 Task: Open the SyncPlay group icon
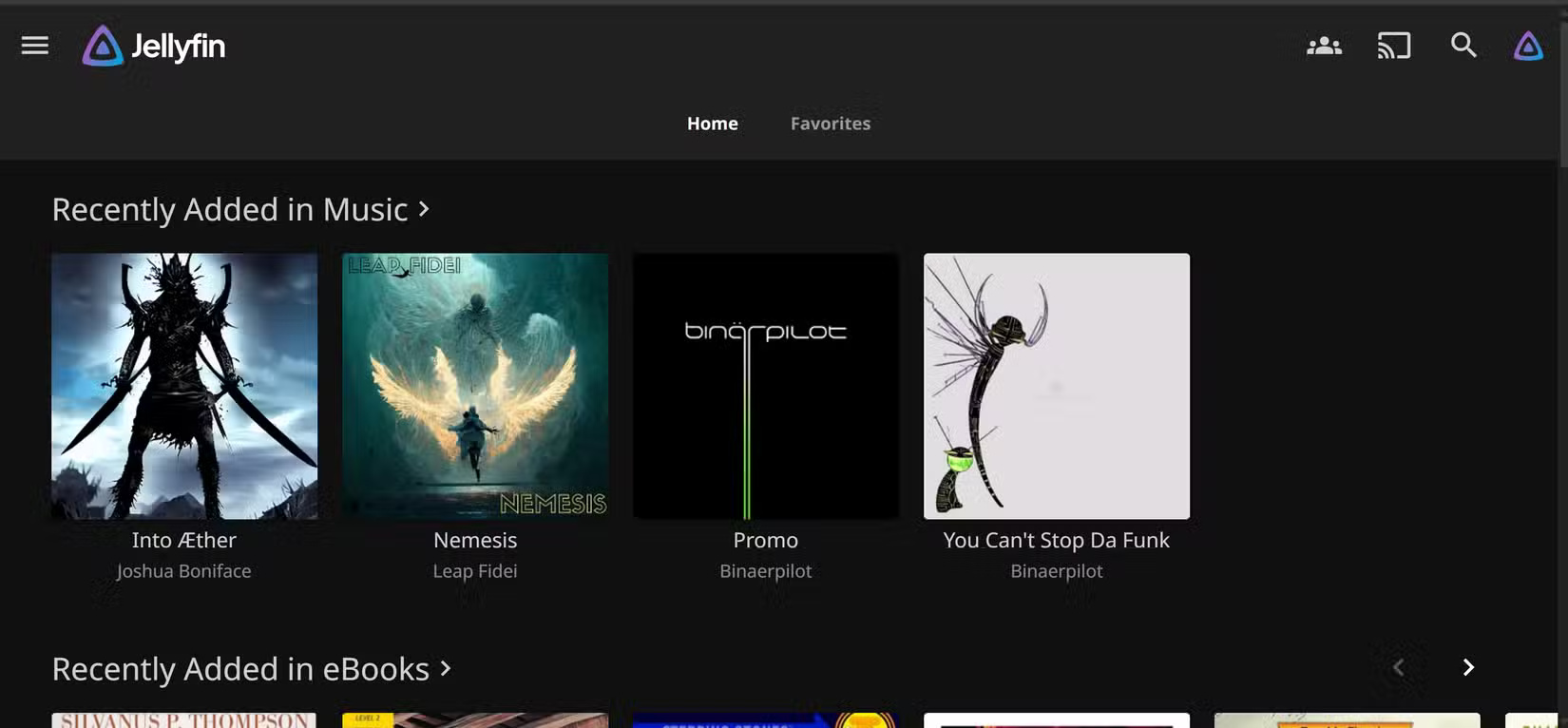point(1324,46)
